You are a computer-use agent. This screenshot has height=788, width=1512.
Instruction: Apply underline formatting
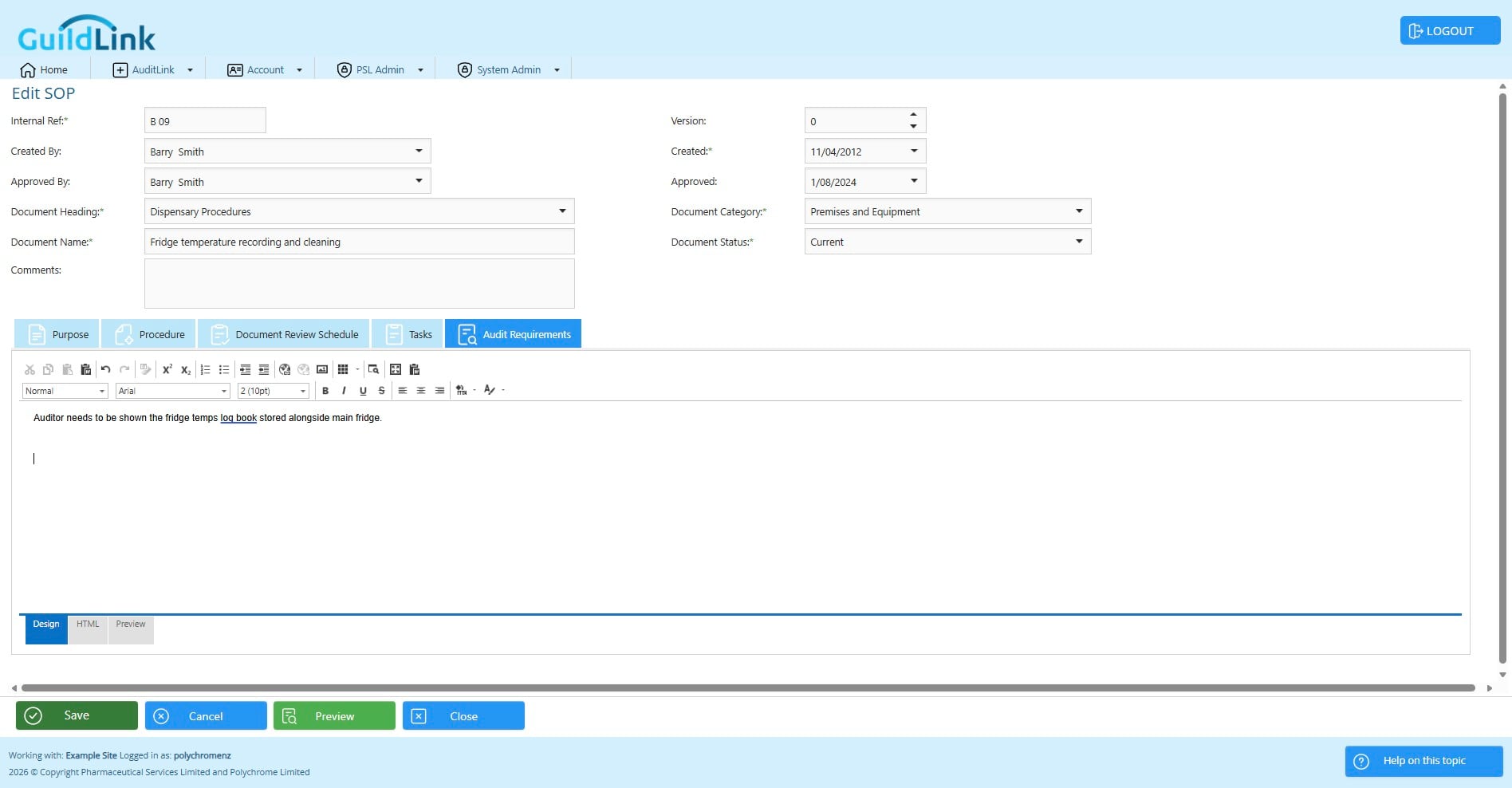(x=363, y=391)
